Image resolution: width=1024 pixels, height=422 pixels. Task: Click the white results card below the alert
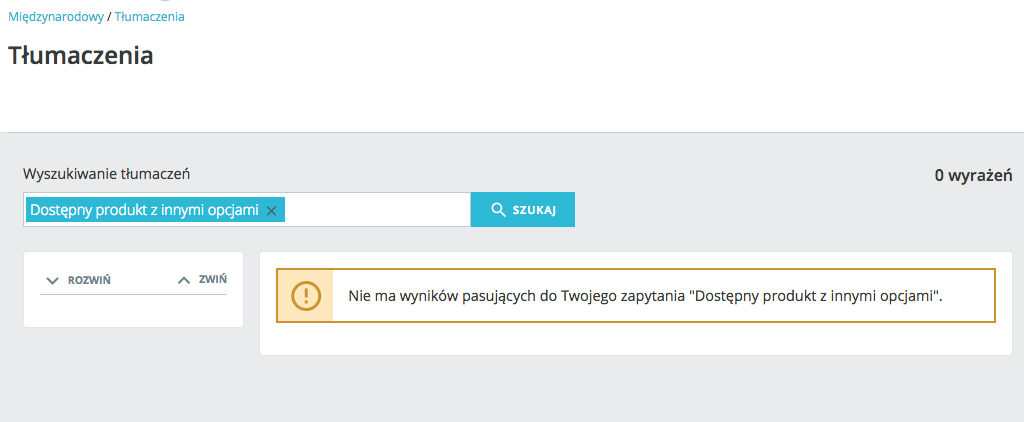pyautogui.click(x=635, y=339)
